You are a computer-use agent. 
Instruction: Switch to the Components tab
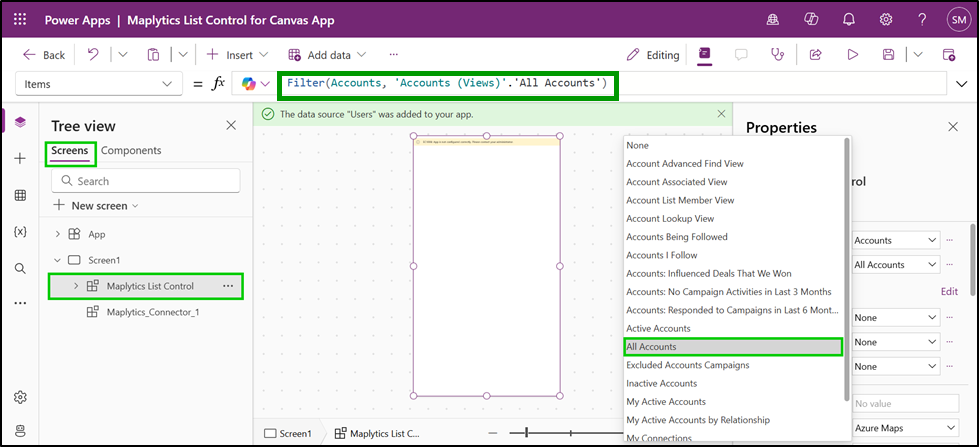point(131,151)
